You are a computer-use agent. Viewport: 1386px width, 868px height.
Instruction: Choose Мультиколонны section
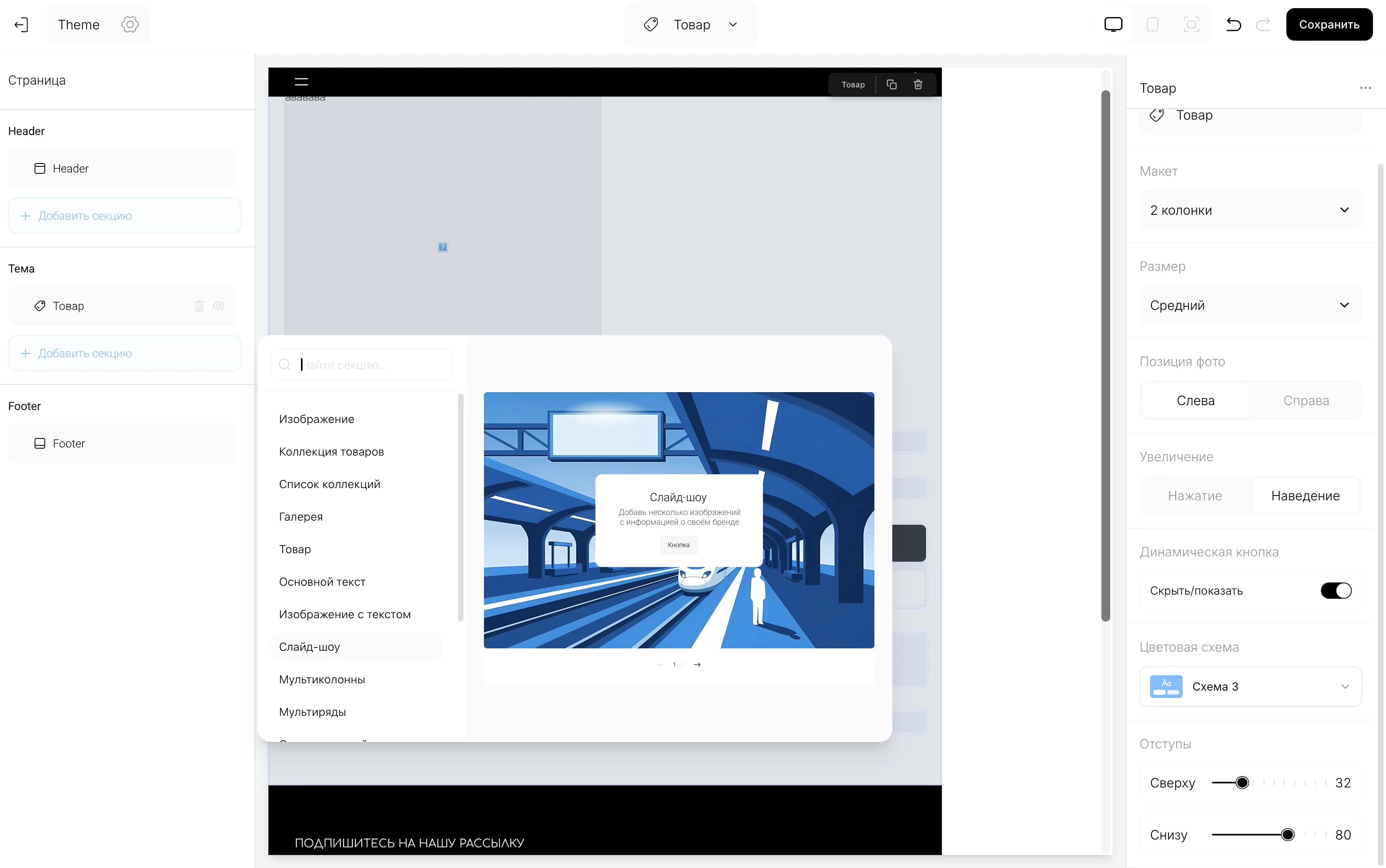pyautogui.click(x=356, y=680)
